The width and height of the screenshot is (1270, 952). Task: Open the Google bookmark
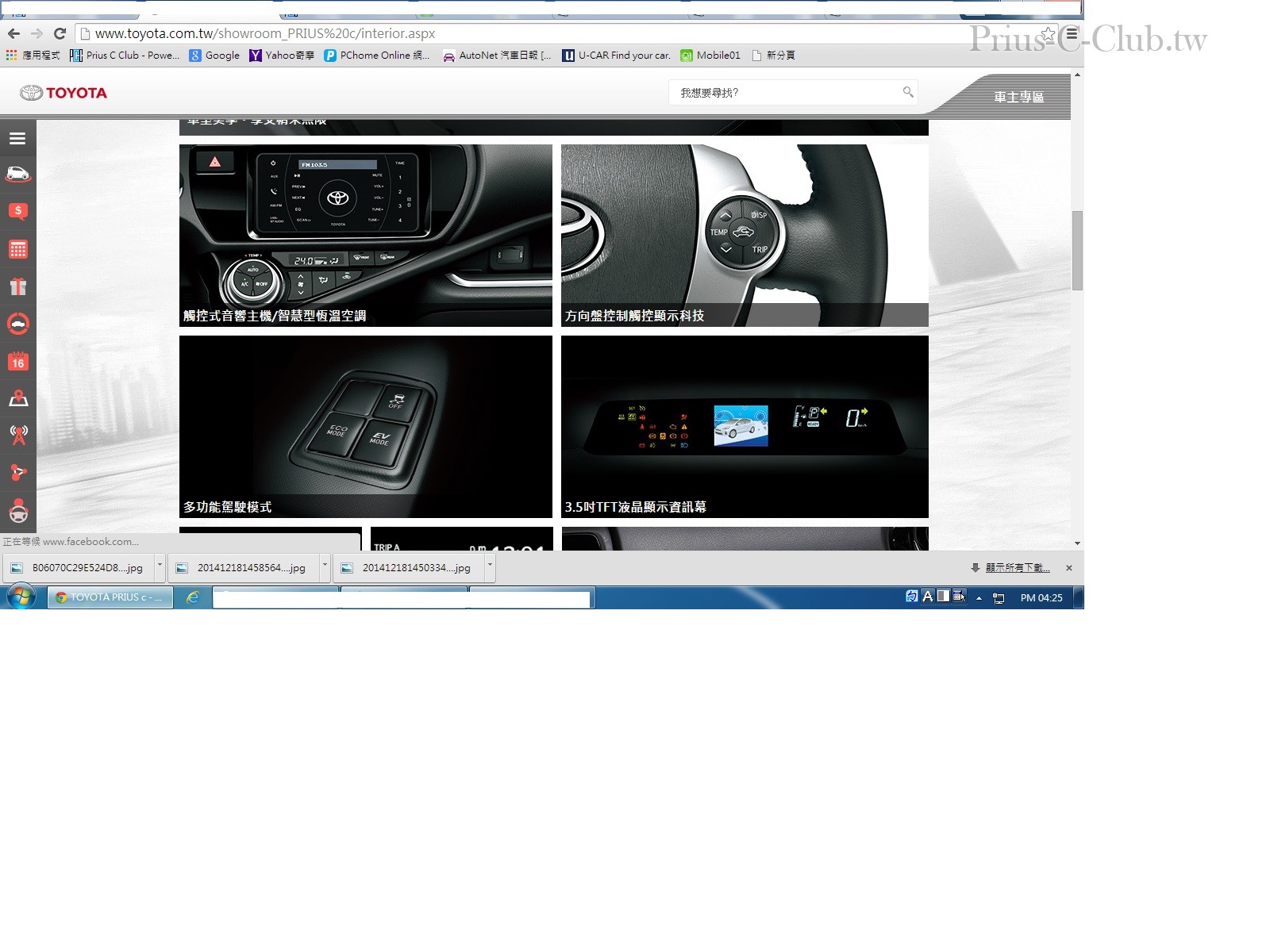[x=214, y=56]
